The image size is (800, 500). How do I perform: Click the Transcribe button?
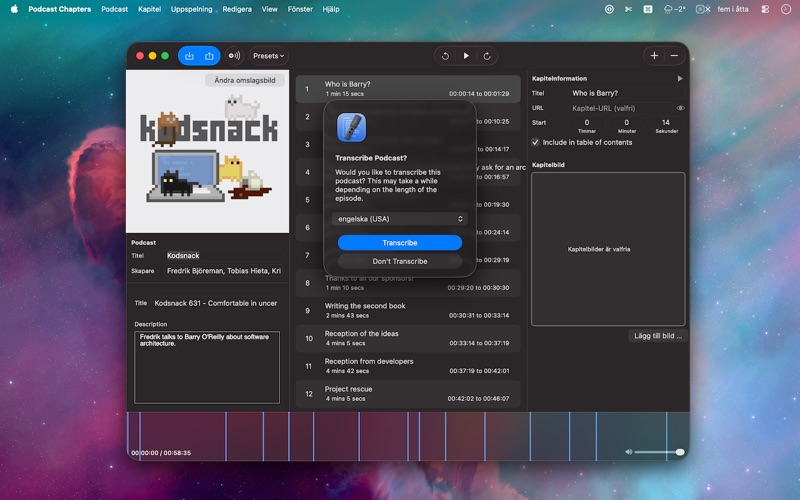tap(399, 243)
